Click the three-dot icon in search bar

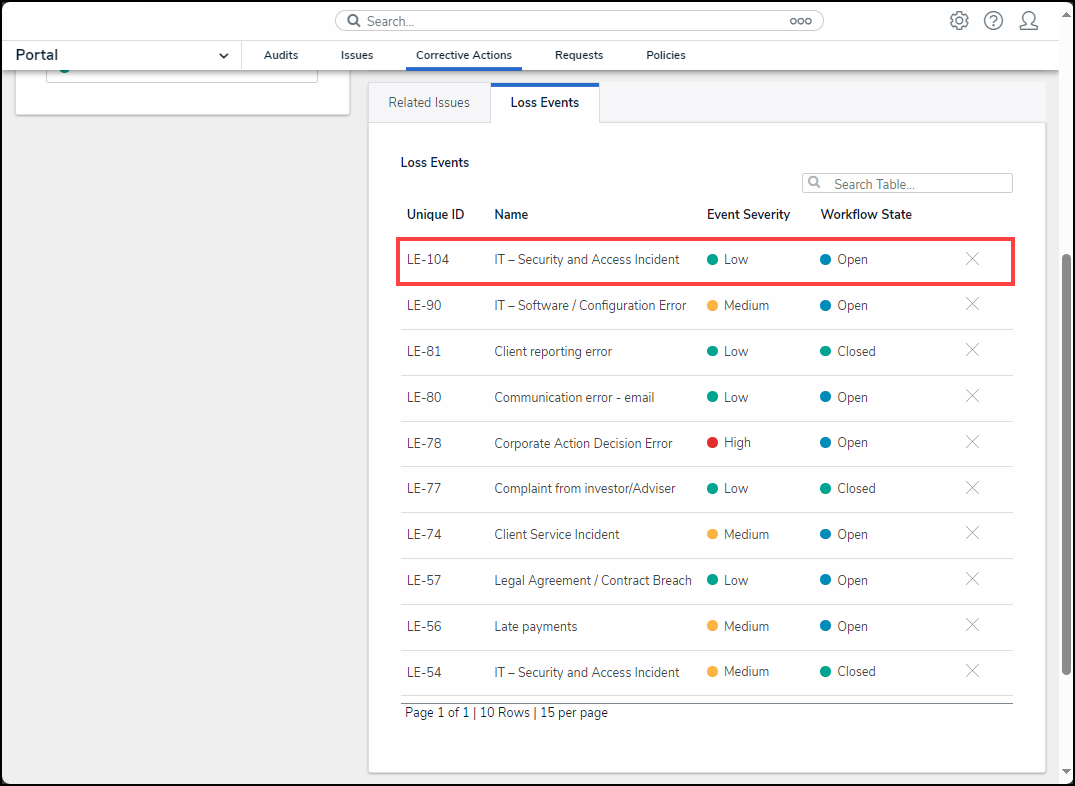[800, 21]
